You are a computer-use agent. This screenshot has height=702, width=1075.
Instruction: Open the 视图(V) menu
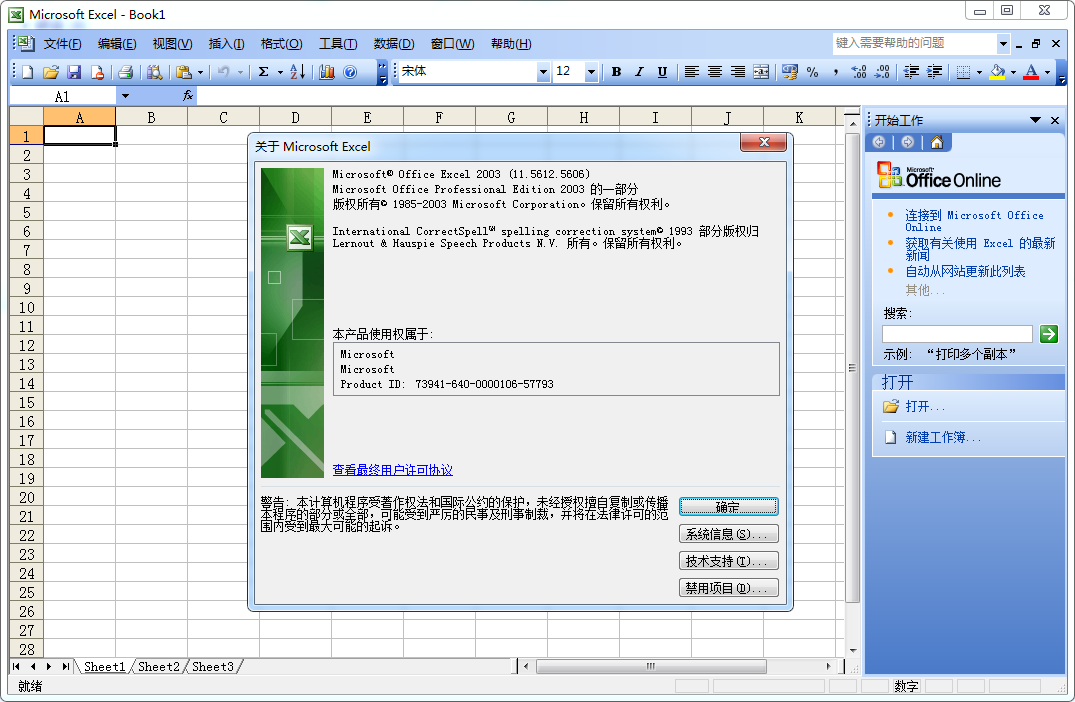point(172,44)
